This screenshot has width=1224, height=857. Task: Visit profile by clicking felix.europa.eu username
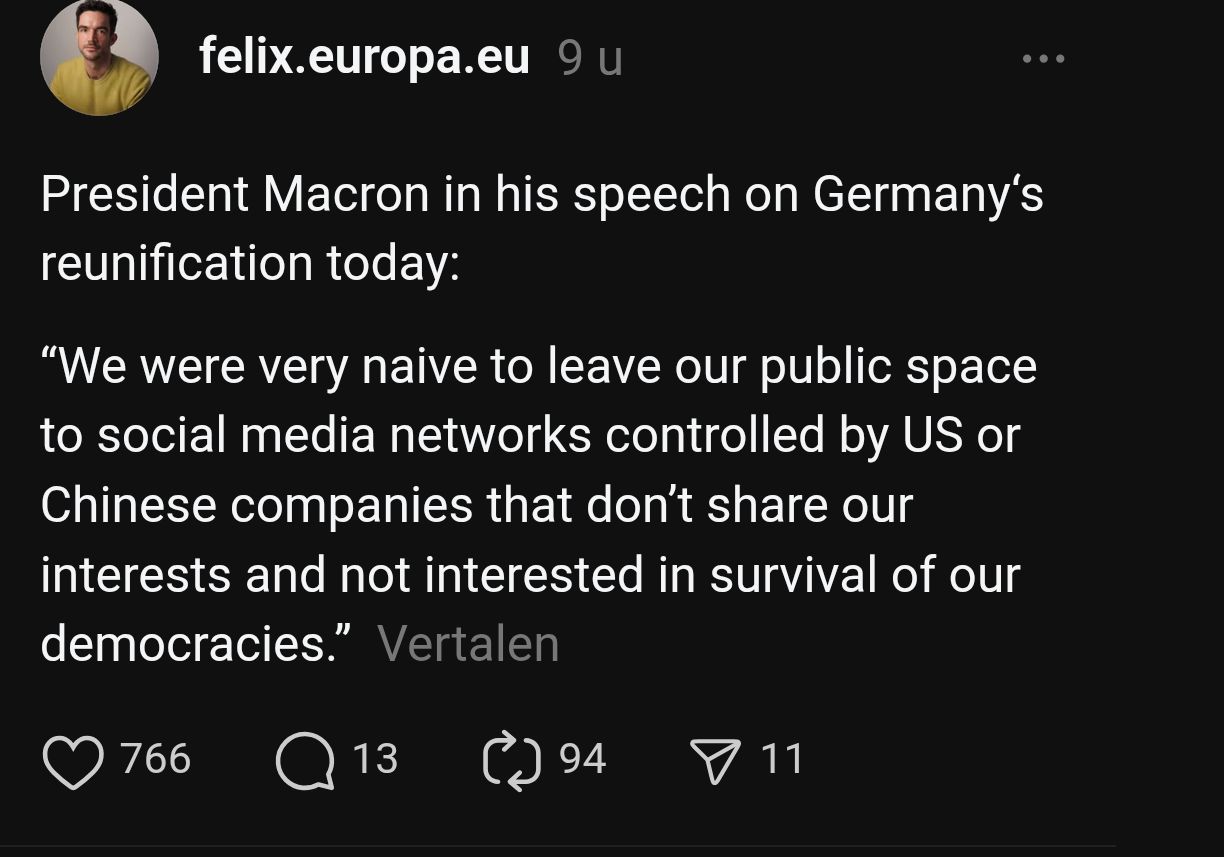click(364, 57)
